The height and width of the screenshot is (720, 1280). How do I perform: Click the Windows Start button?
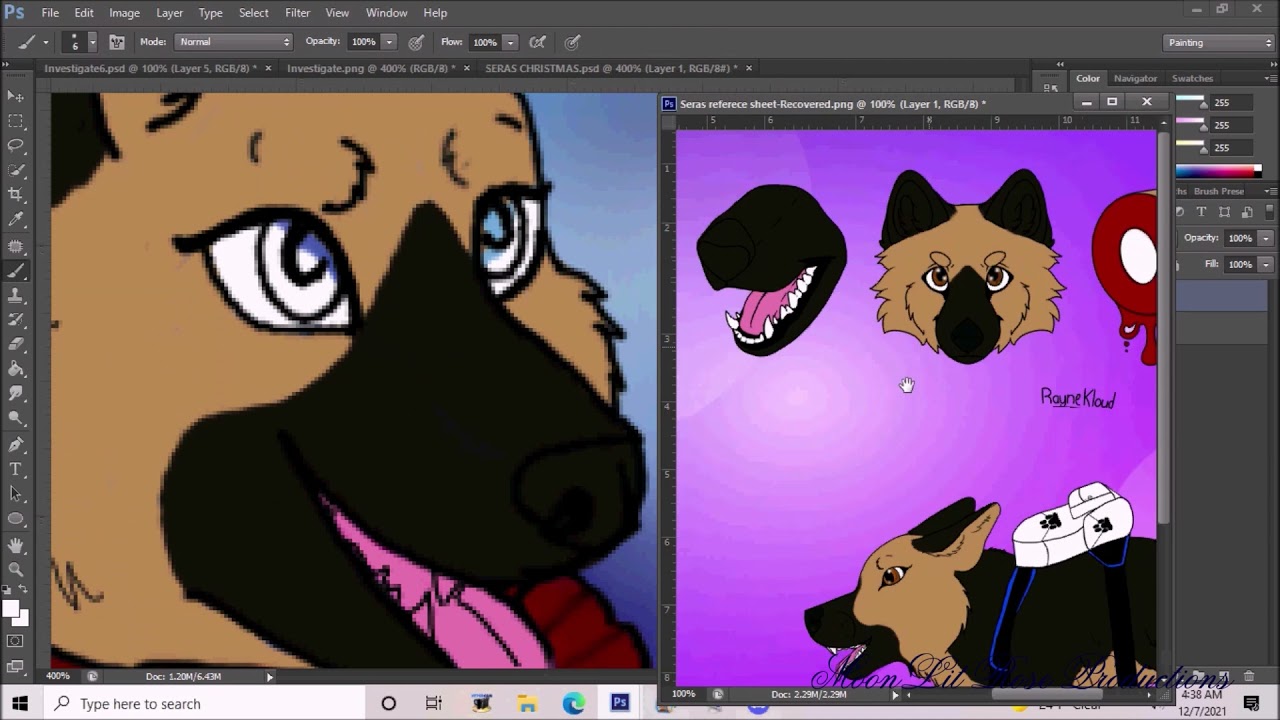pos(20,704)
